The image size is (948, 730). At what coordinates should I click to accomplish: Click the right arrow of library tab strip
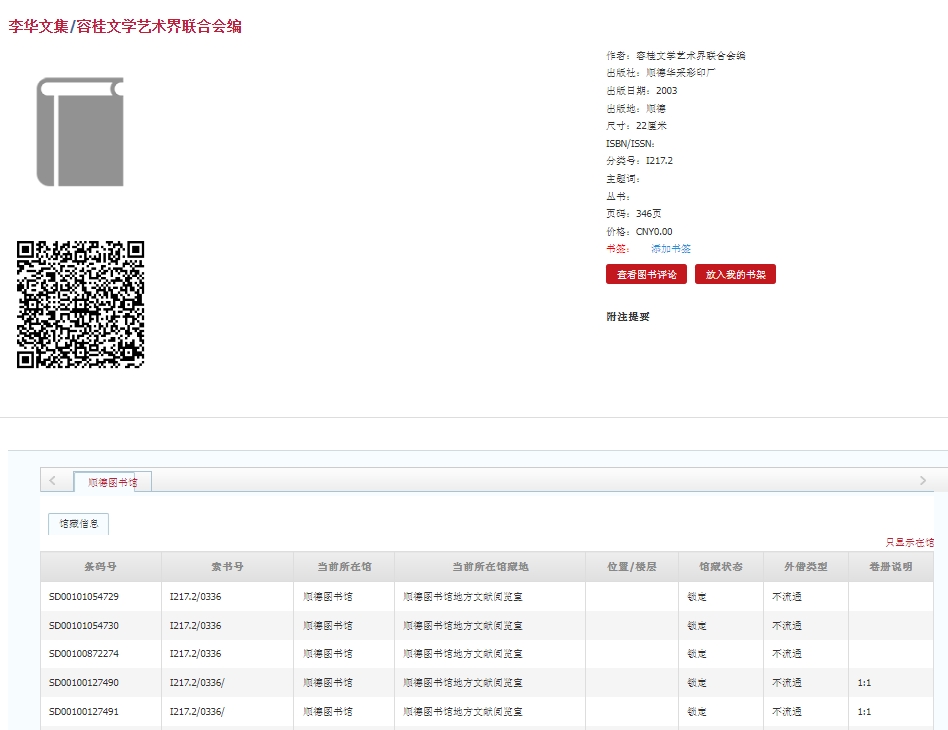coord(923,481)
